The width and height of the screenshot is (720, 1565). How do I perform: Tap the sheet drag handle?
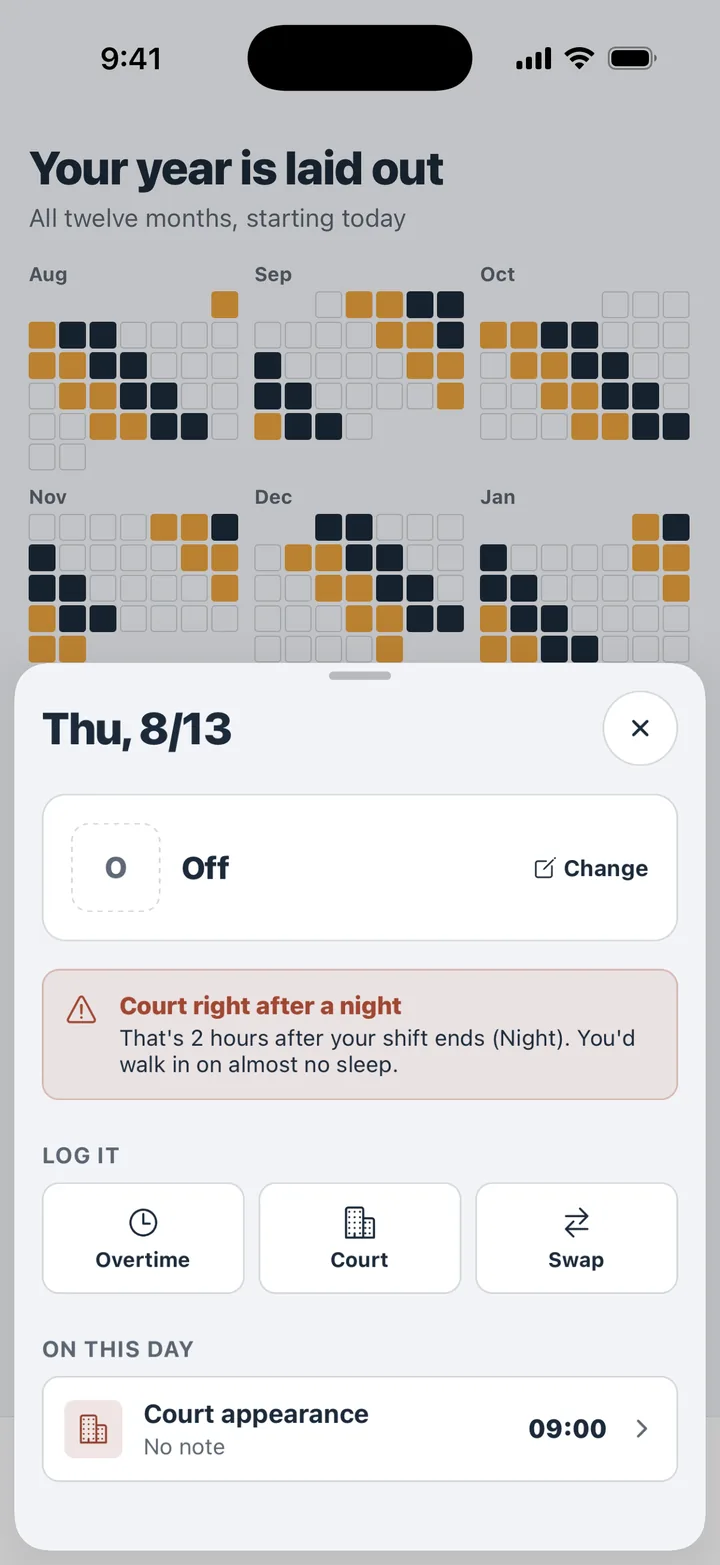coord(360,676)
